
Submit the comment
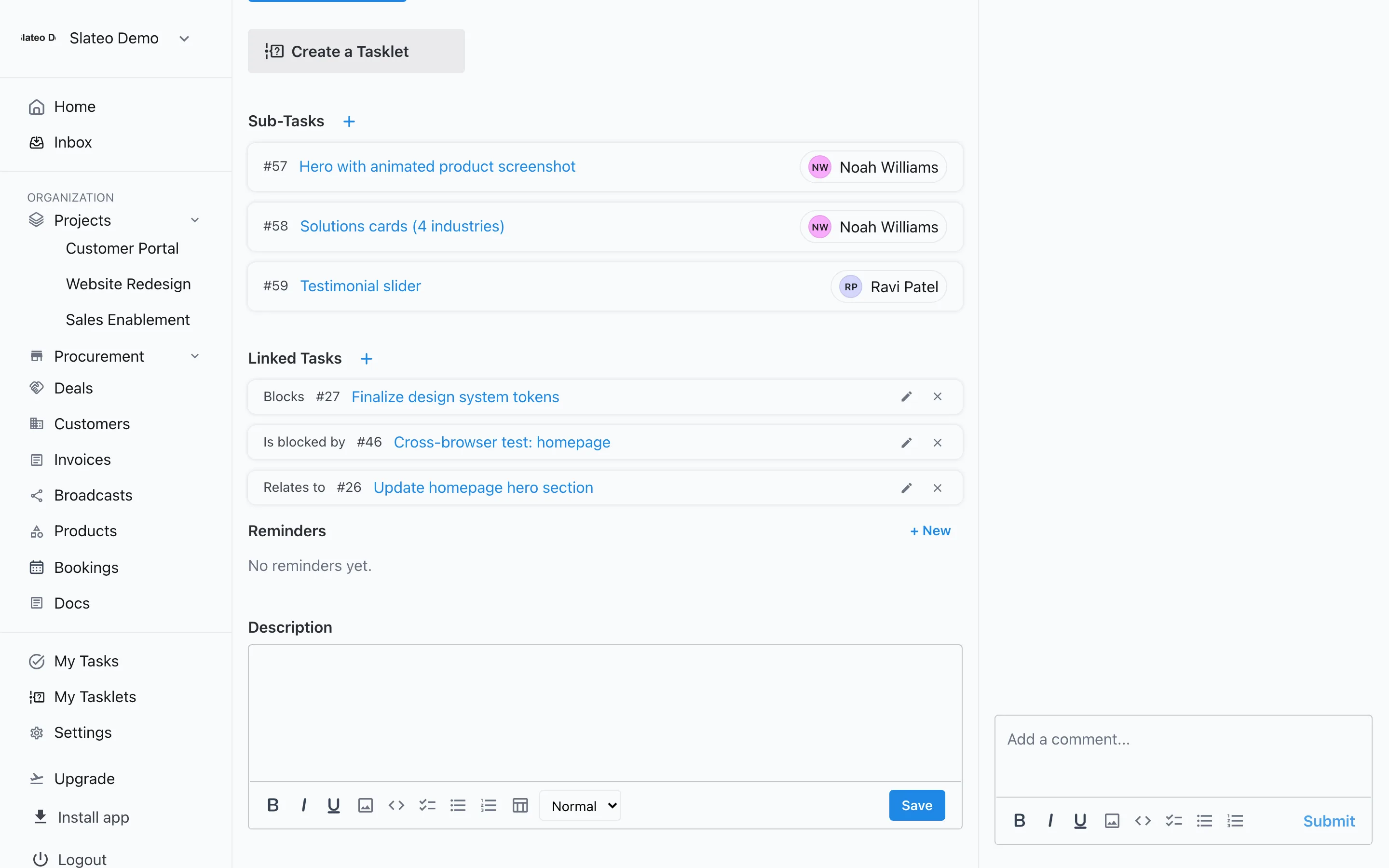coord(1328,821)
